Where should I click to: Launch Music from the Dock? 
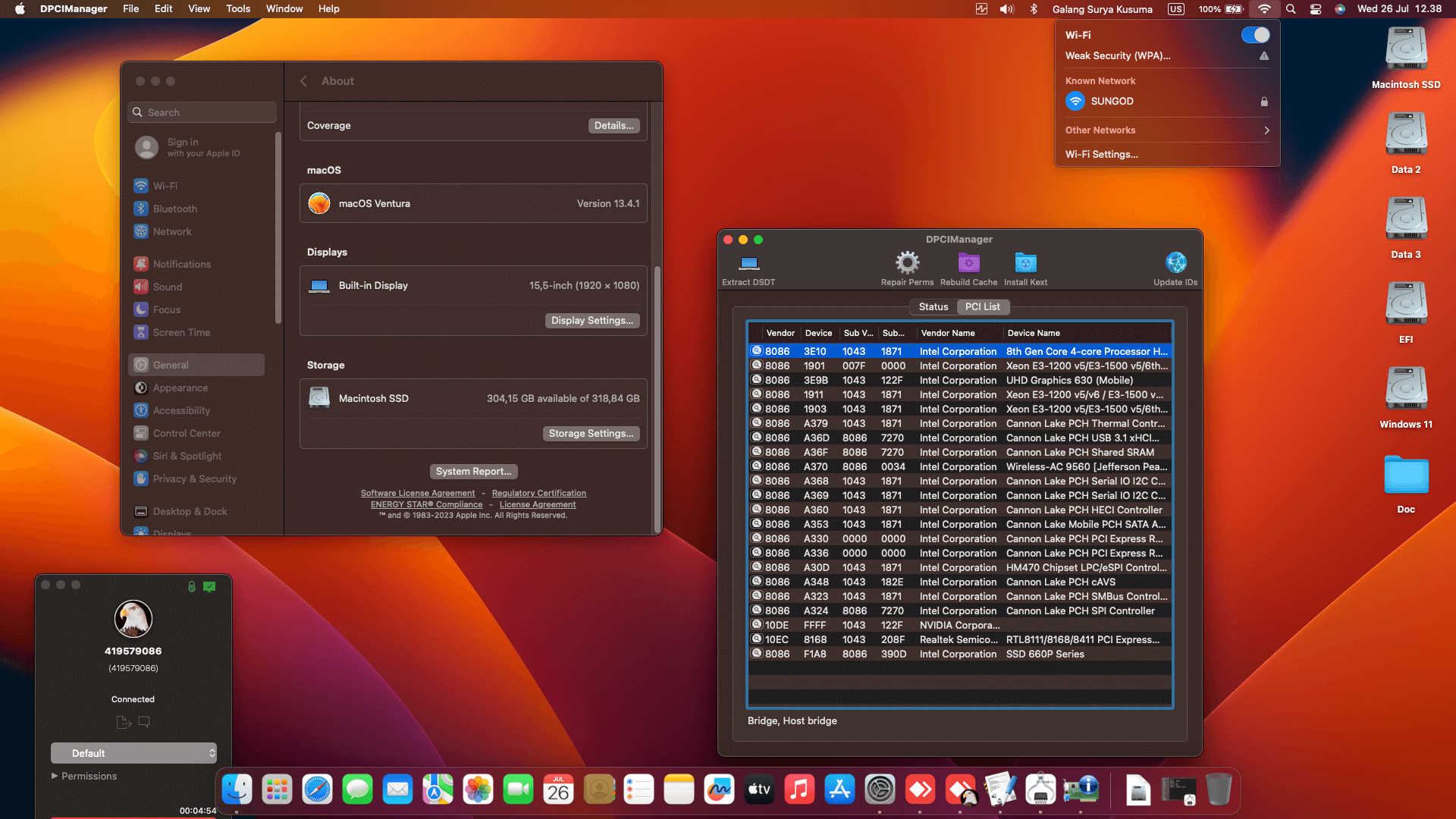click(799, 789)
